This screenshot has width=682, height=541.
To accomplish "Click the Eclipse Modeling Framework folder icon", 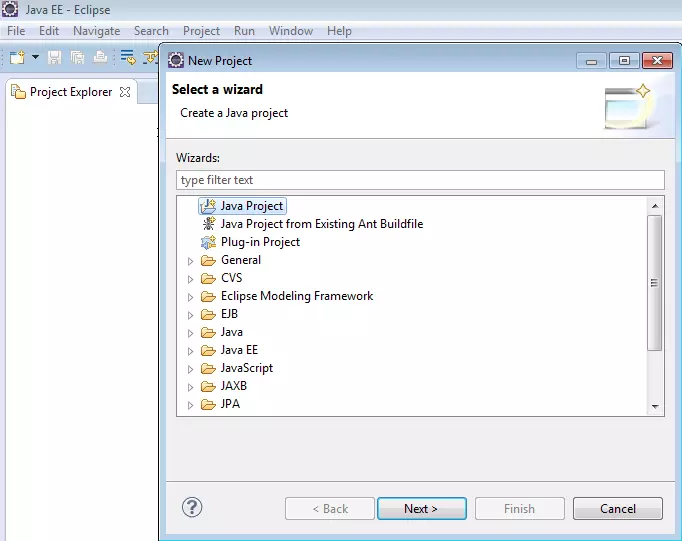I will (x=208, y=296).
